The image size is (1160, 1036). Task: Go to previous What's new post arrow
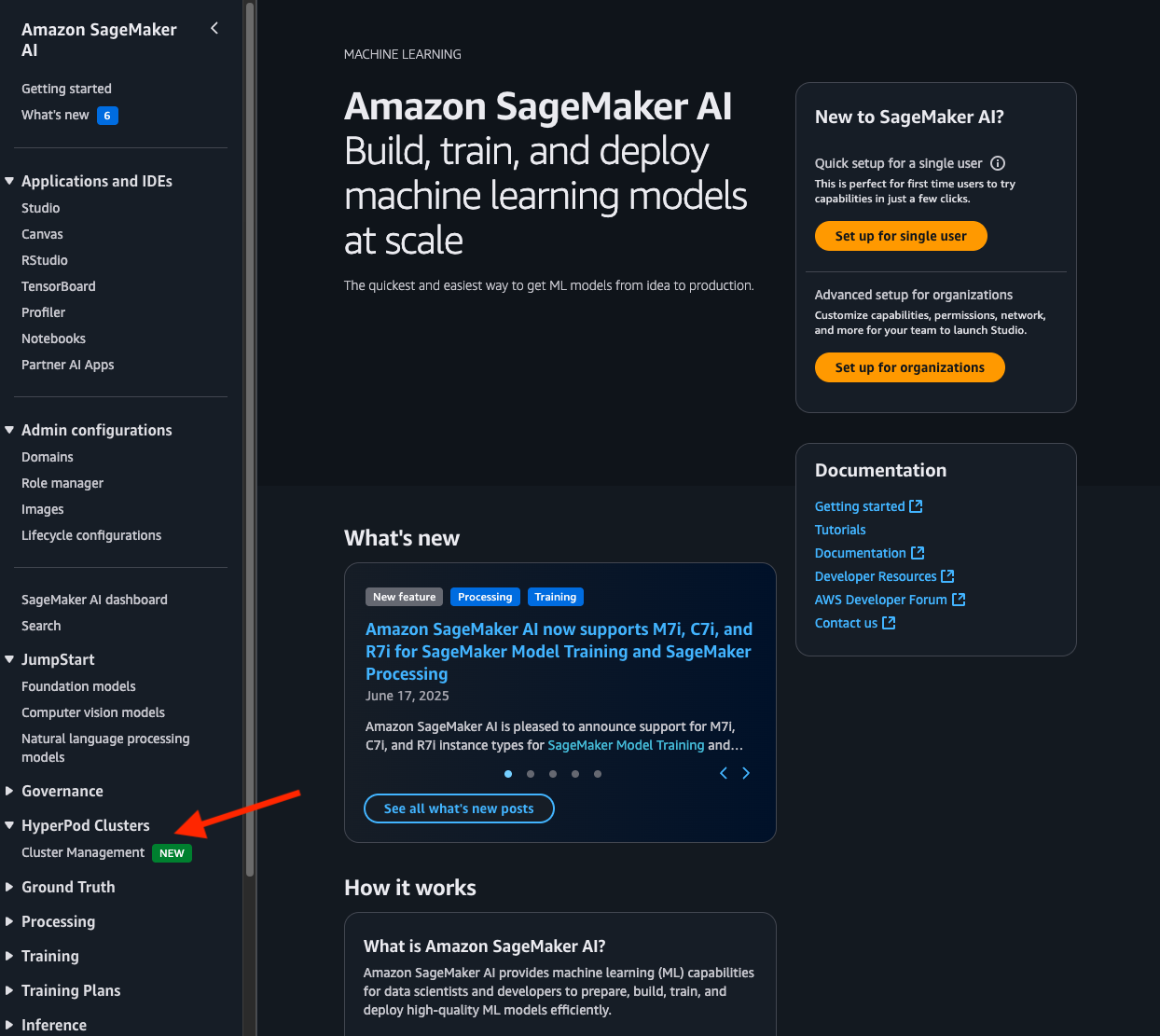[724, 773]
